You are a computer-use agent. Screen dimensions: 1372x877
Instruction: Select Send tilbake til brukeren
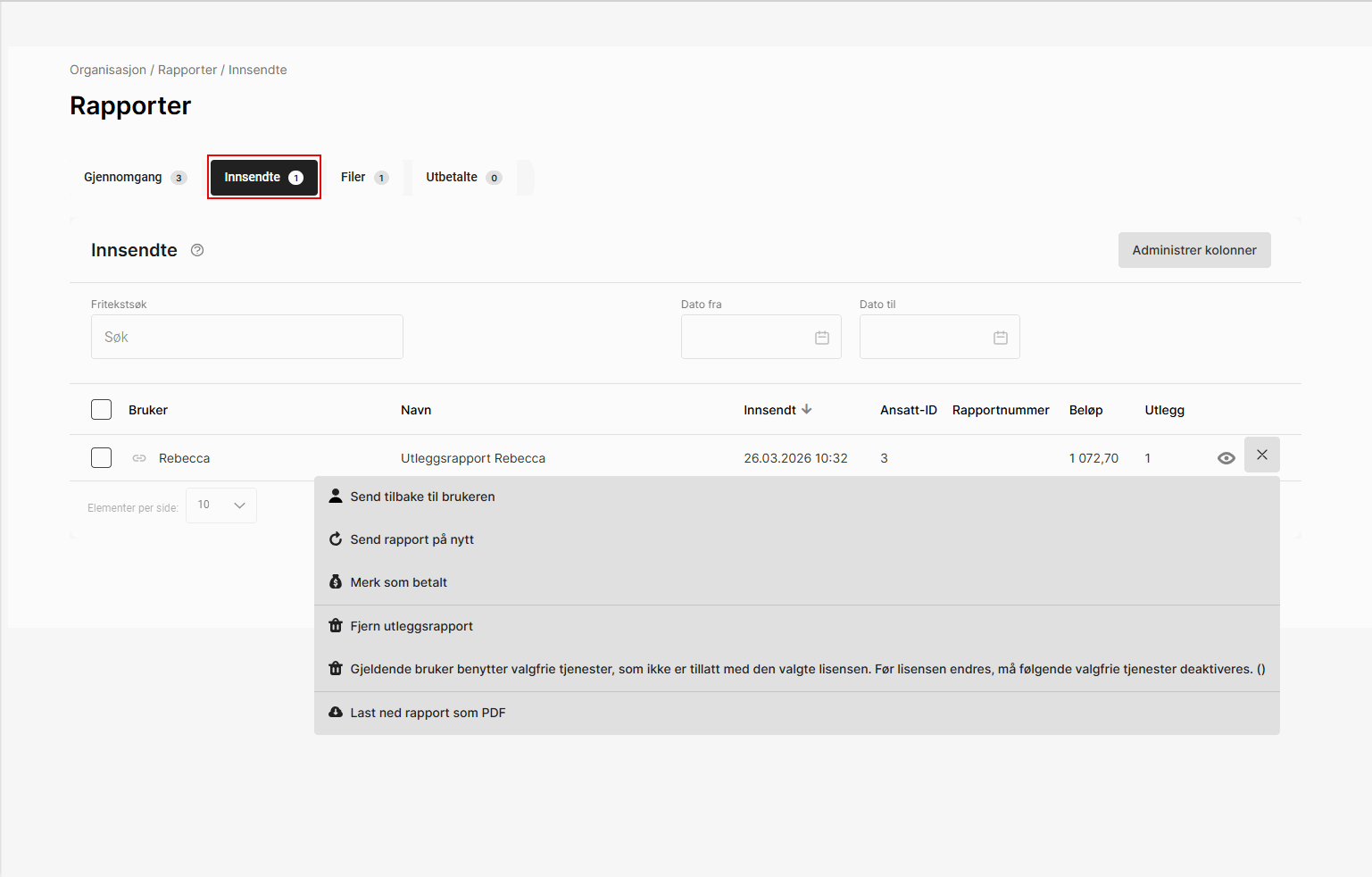[422, 497]
